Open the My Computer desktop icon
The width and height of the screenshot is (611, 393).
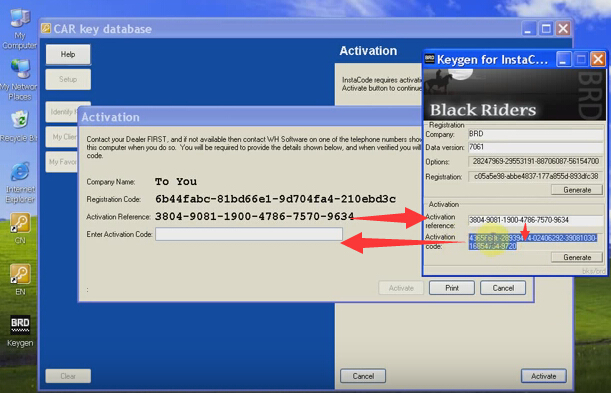(x=19, y=29)
